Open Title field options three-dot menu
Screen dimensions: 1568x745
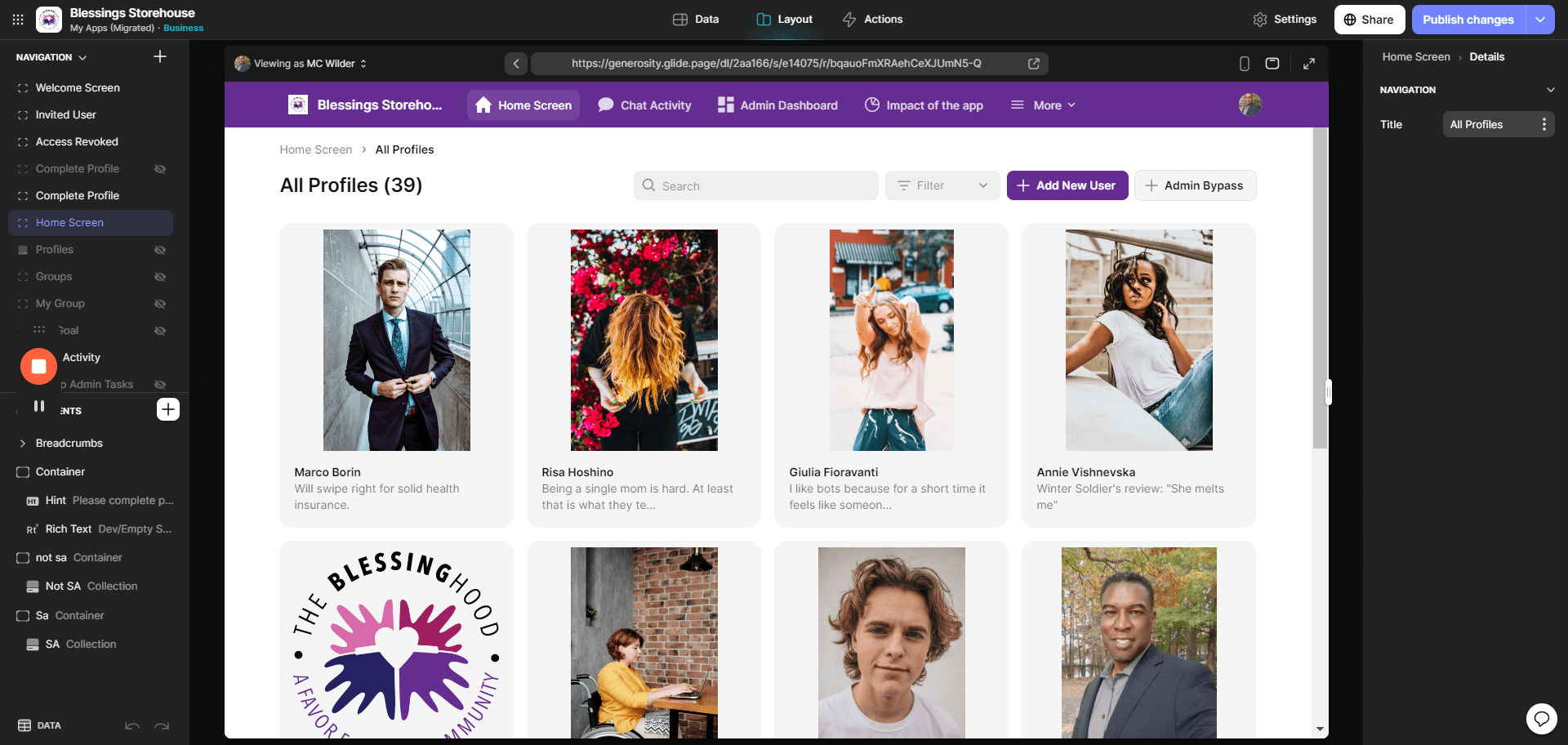[1543, 124]
